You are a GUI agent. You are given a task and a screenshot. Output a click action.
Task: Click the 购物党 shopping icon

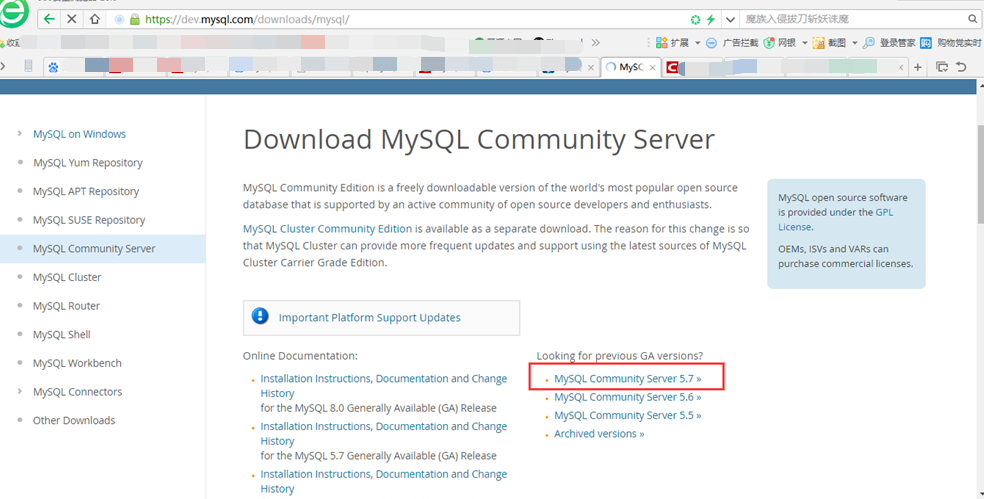pos(926,43)
